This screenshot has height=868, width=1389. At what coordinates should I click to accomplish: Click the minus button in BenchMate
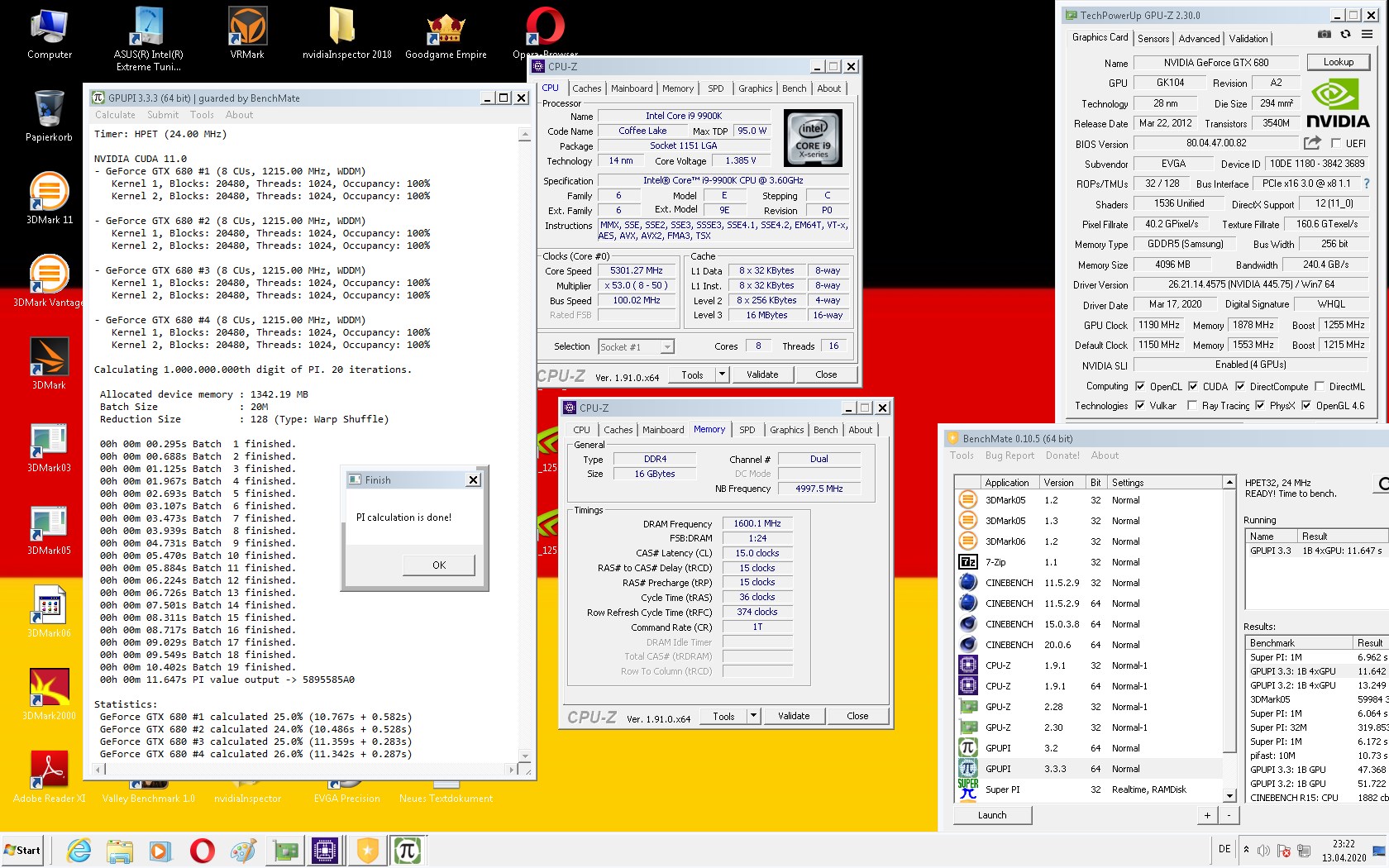[x=1229, y=815]
